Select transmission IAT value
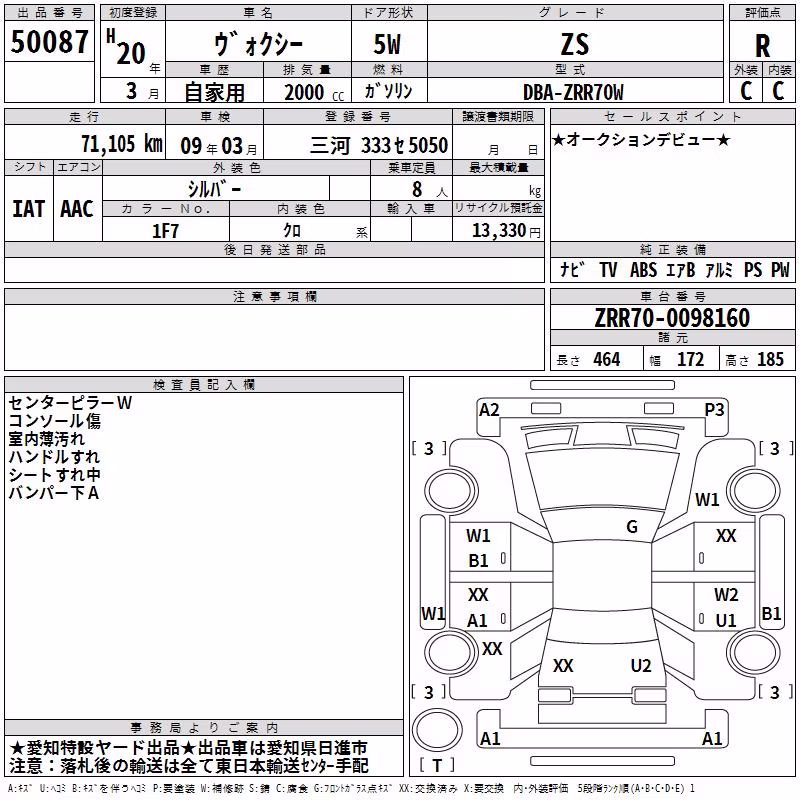Viewport: 800px width, 800px height. coord(29,209)
